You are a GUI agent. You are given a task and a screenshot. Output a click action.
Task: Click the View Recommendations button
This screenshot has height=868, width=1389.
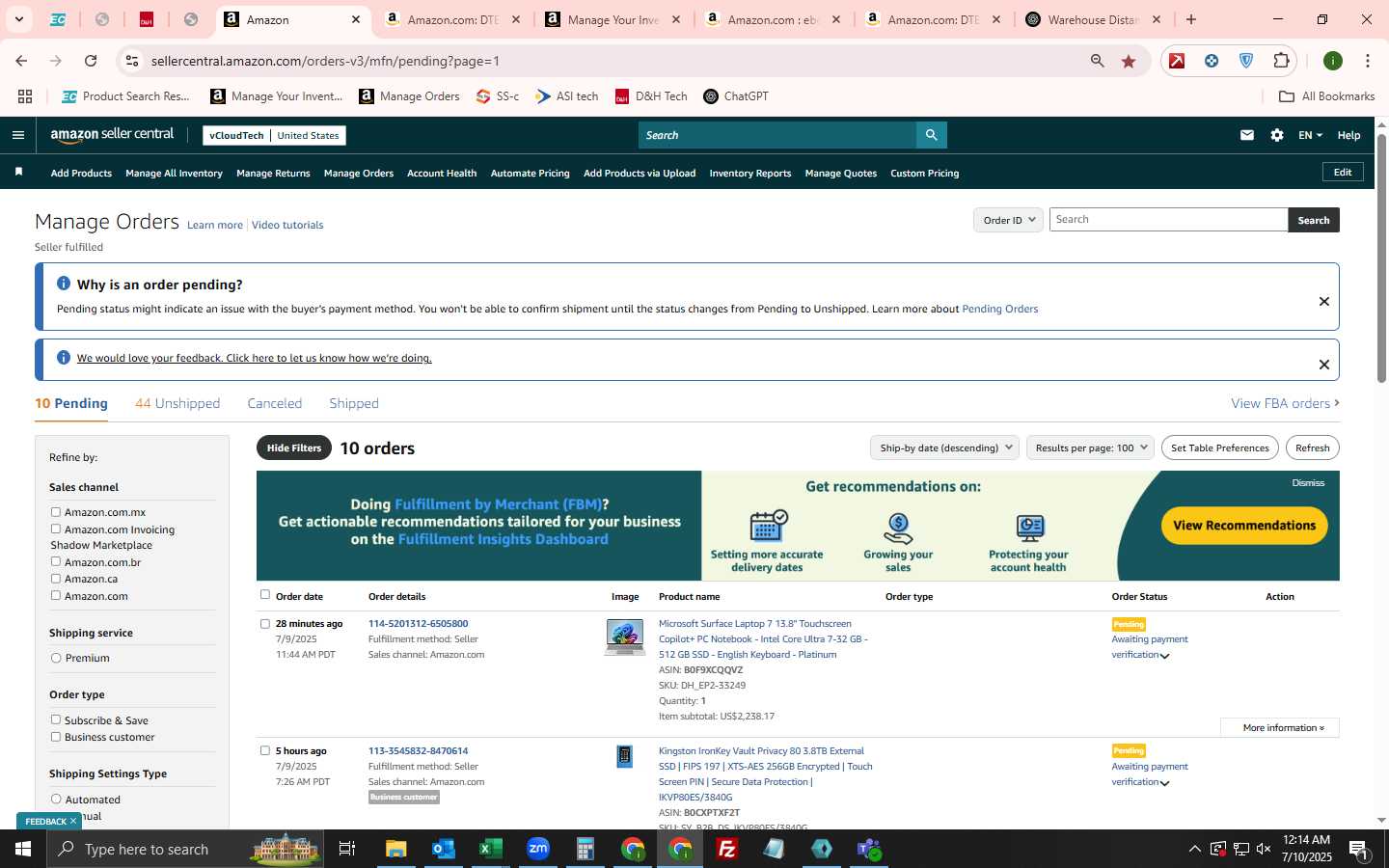coord(1244,526)
